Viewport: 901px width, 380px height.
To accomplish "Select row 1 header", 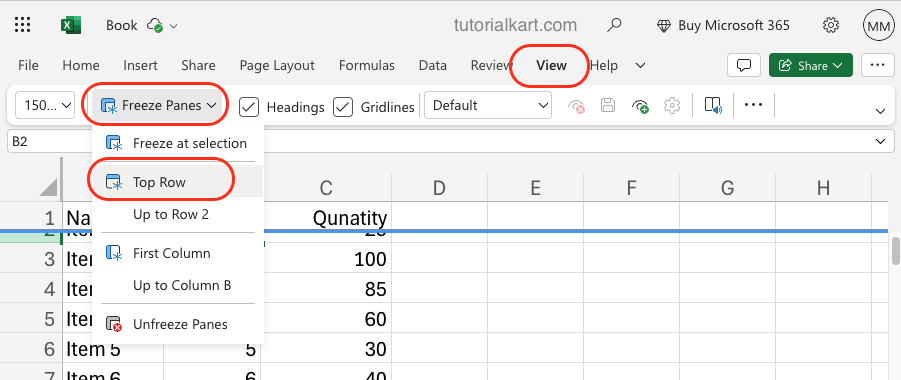I will 31,217.
